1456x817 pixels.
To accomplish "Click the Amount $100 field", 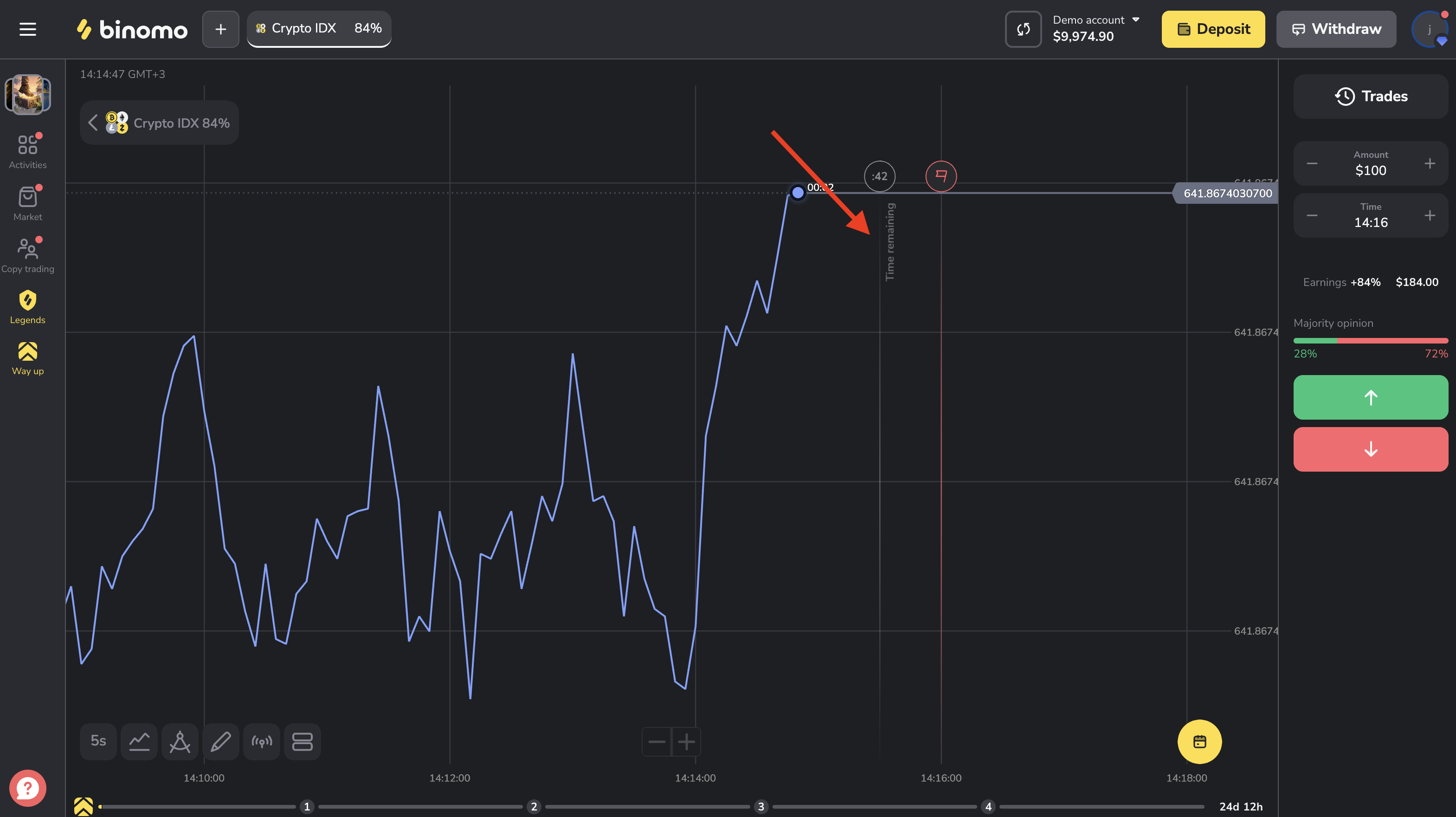I will [x=1371, y=163].
